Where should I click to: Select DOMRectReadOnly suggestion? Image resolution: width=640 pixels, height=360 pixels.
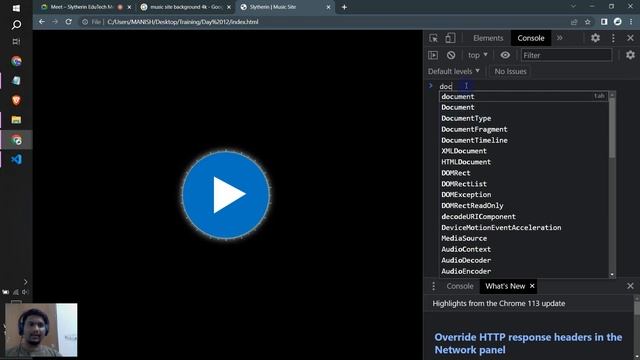(x=524, y=206)
